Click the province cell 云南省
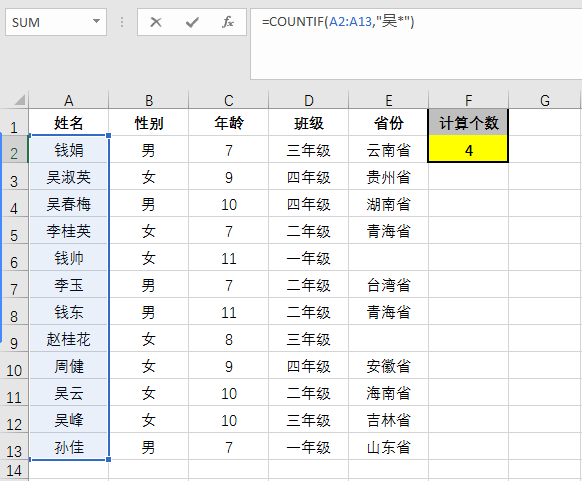Screen dimensions: 582x481 click(x=388, y=150)
